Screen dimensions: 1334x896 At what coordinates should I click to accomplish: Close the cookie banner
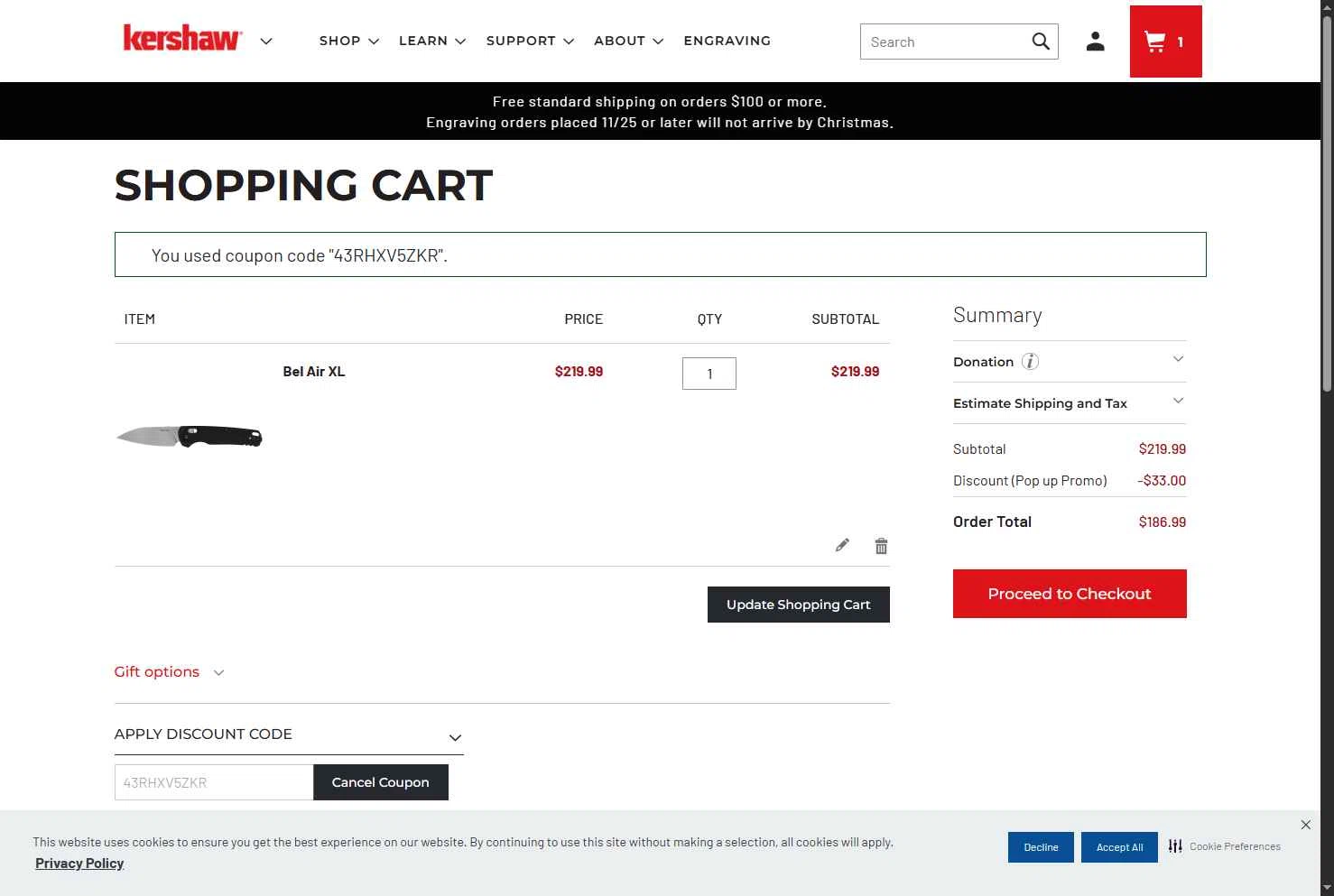1306,825
